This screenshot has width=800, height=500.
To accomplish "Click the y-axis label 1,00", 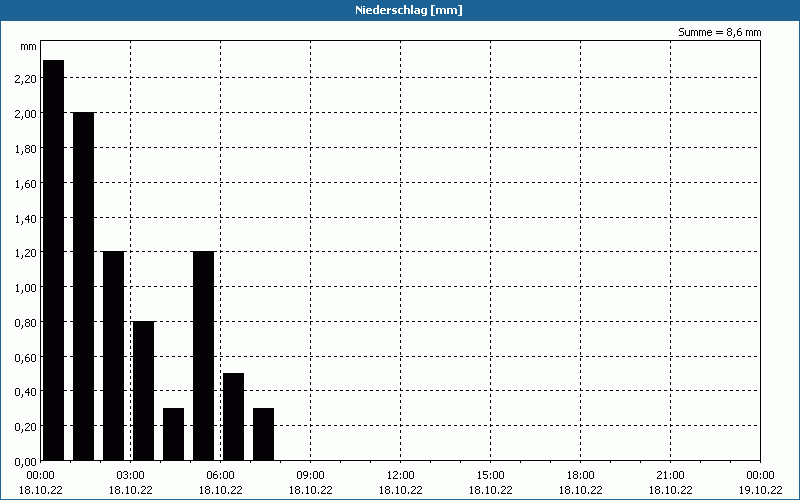I will (26, 288).
